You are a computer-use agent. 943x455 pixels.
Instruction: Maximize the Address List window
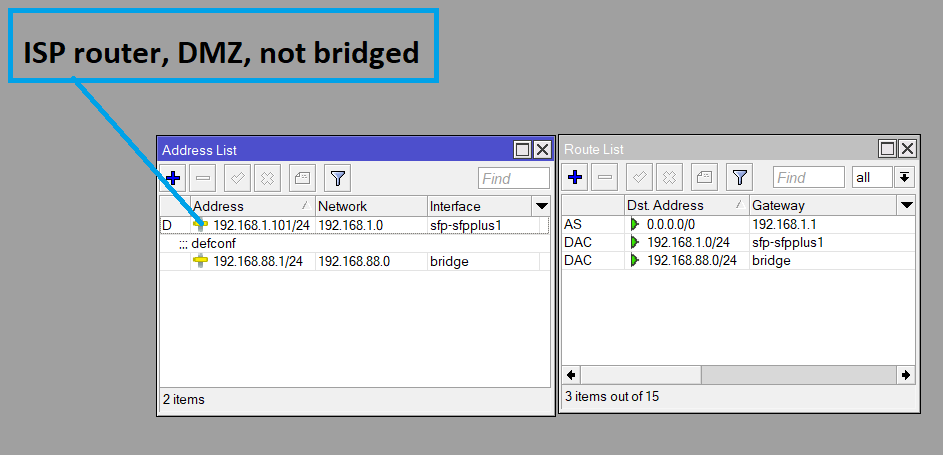pyautogui.click(x=523, y=150)
